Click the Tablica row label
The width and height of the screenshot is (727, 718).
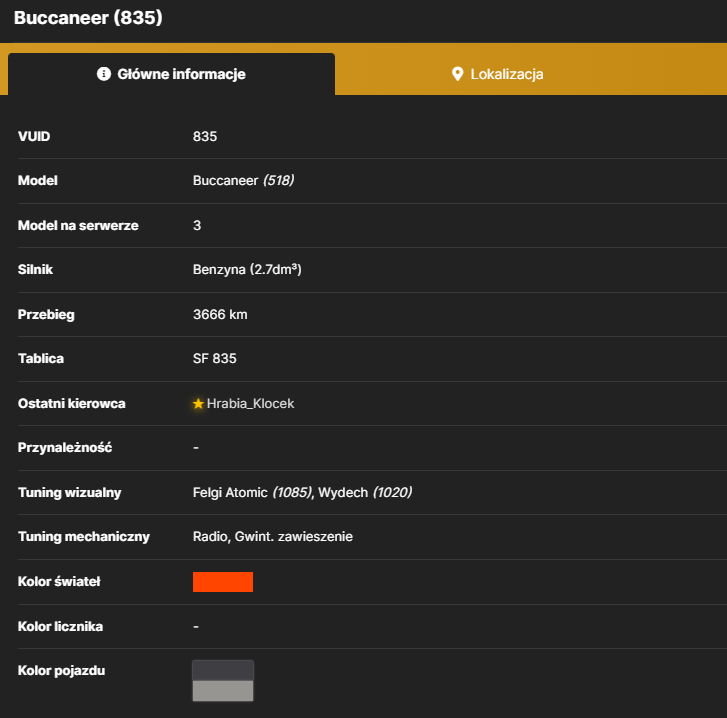click(41, 358)
